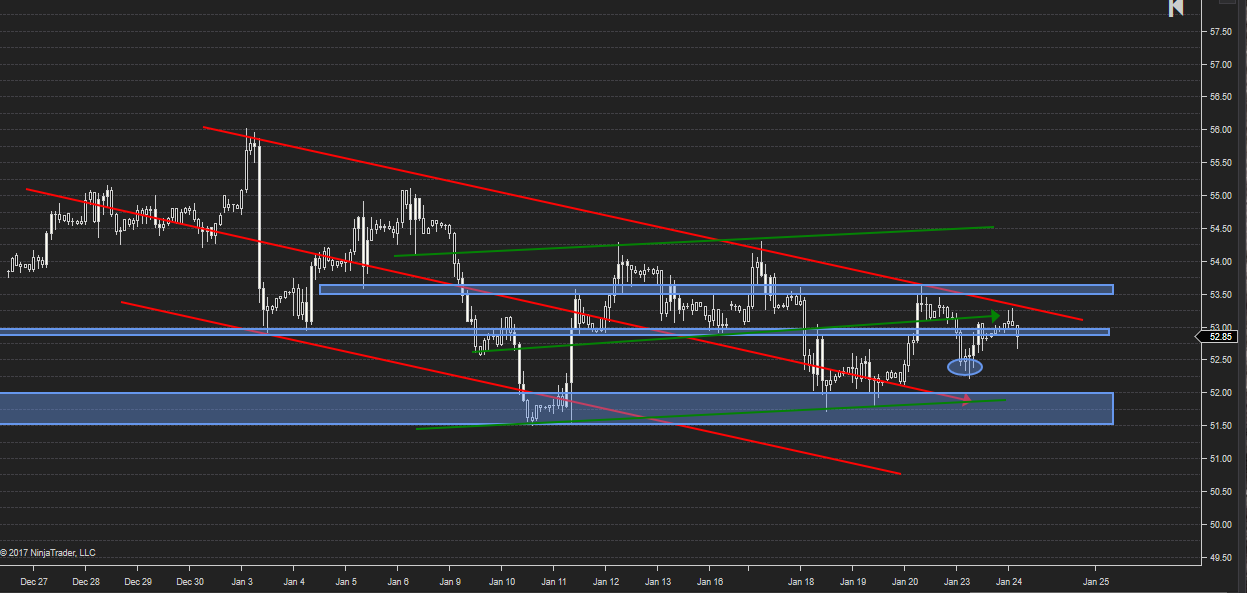Select the large blue support zone rectangle
The image size is (1247, 593).
coord(556,408)
